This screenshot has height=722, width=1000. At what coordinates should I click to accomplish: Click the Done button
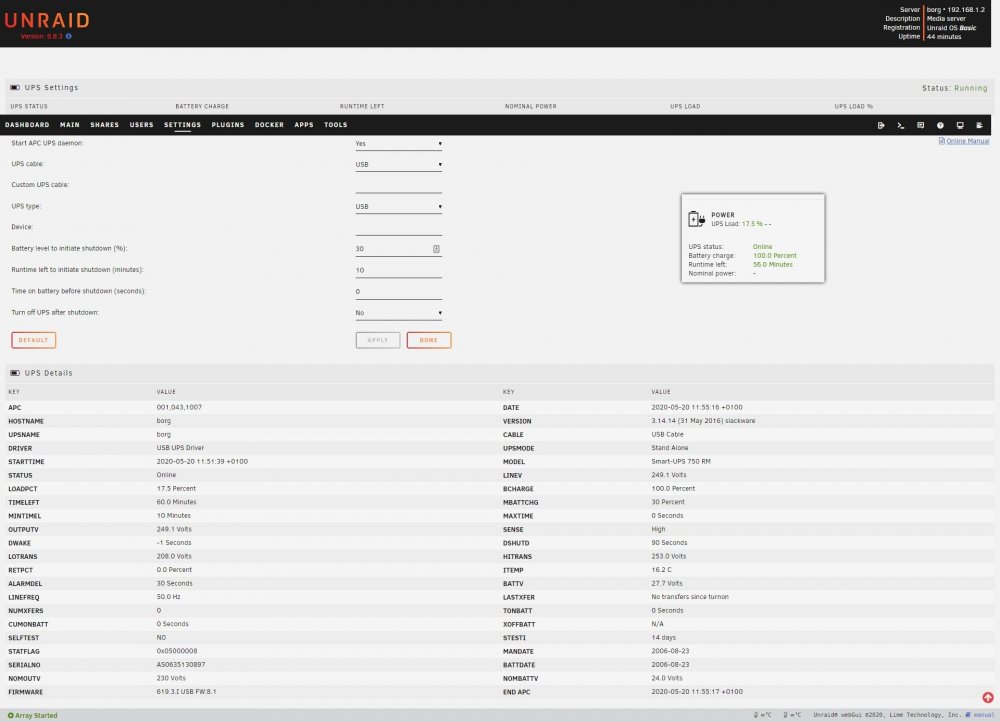pyautogui.click(x=429, y=340)
